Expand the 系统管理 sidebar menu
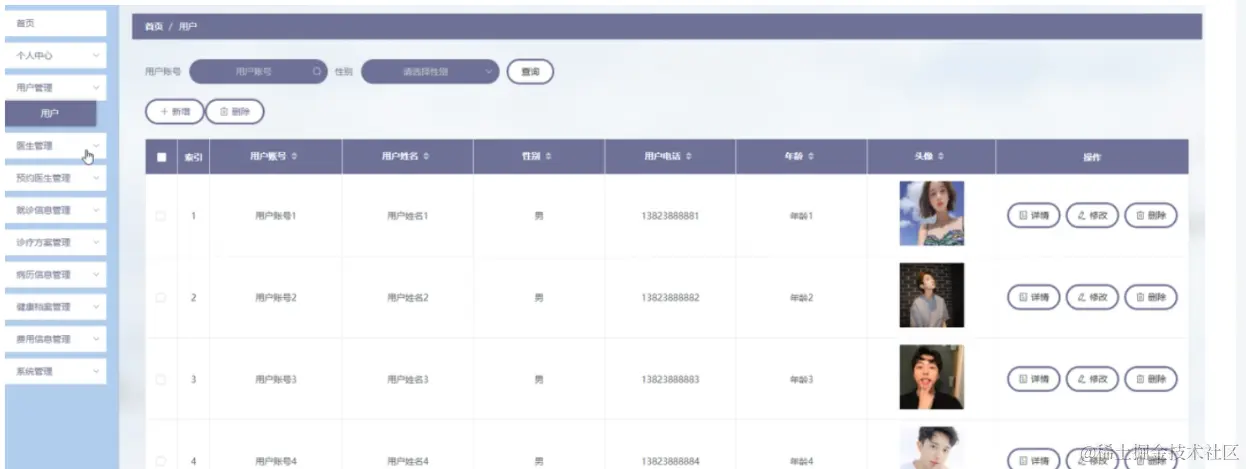This screenshot has width=1246, height=469. coord(56,371)
